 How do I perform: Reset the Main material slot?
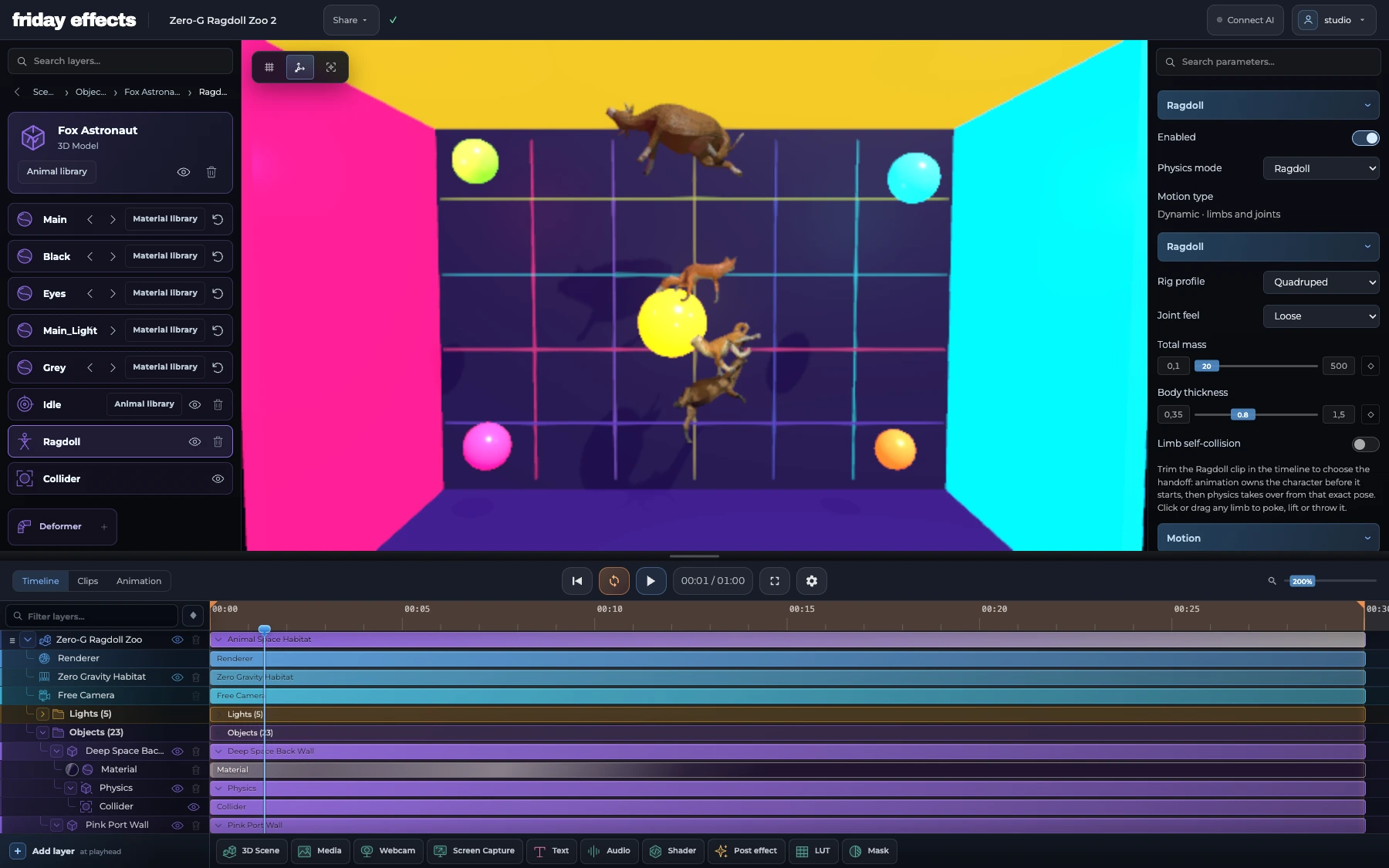click(x=218, y=219)
